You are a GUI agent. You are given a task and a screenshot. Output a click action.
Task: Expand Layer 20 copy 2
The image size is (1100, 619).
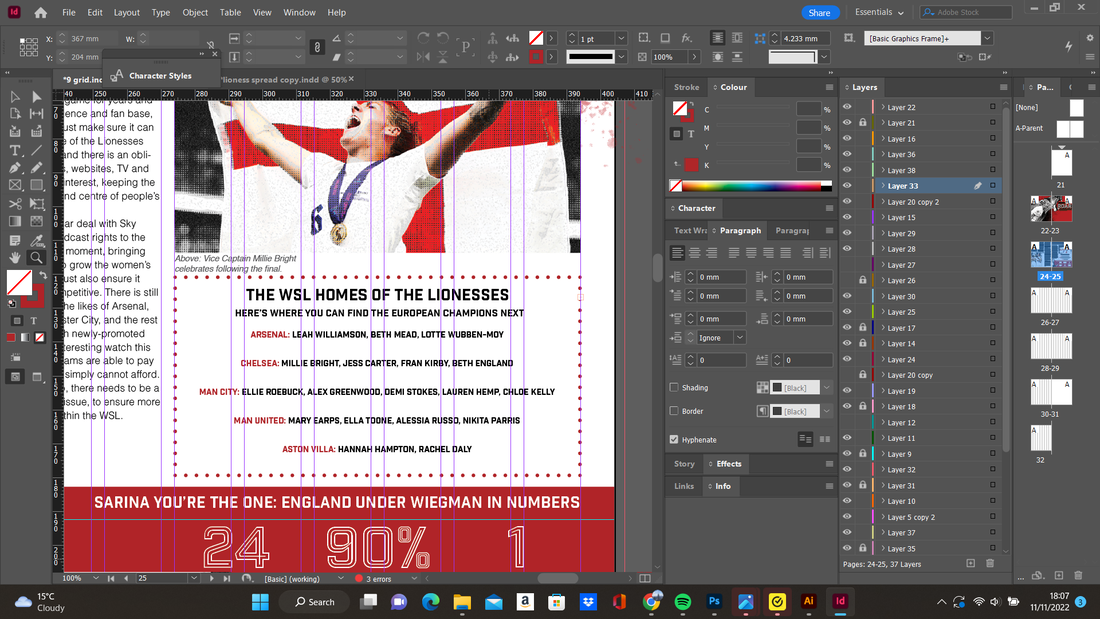[883, 202]
